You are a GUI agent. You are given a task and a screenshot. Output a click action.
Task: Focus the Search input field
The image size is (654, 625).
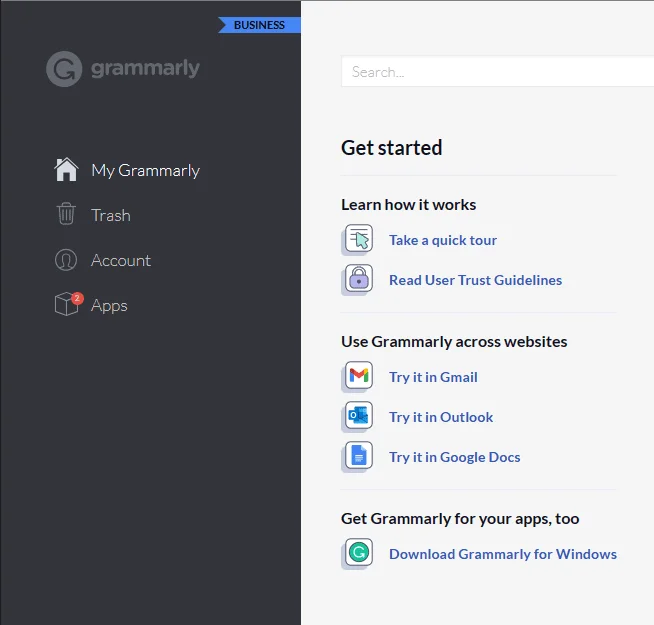click(497, 72)
